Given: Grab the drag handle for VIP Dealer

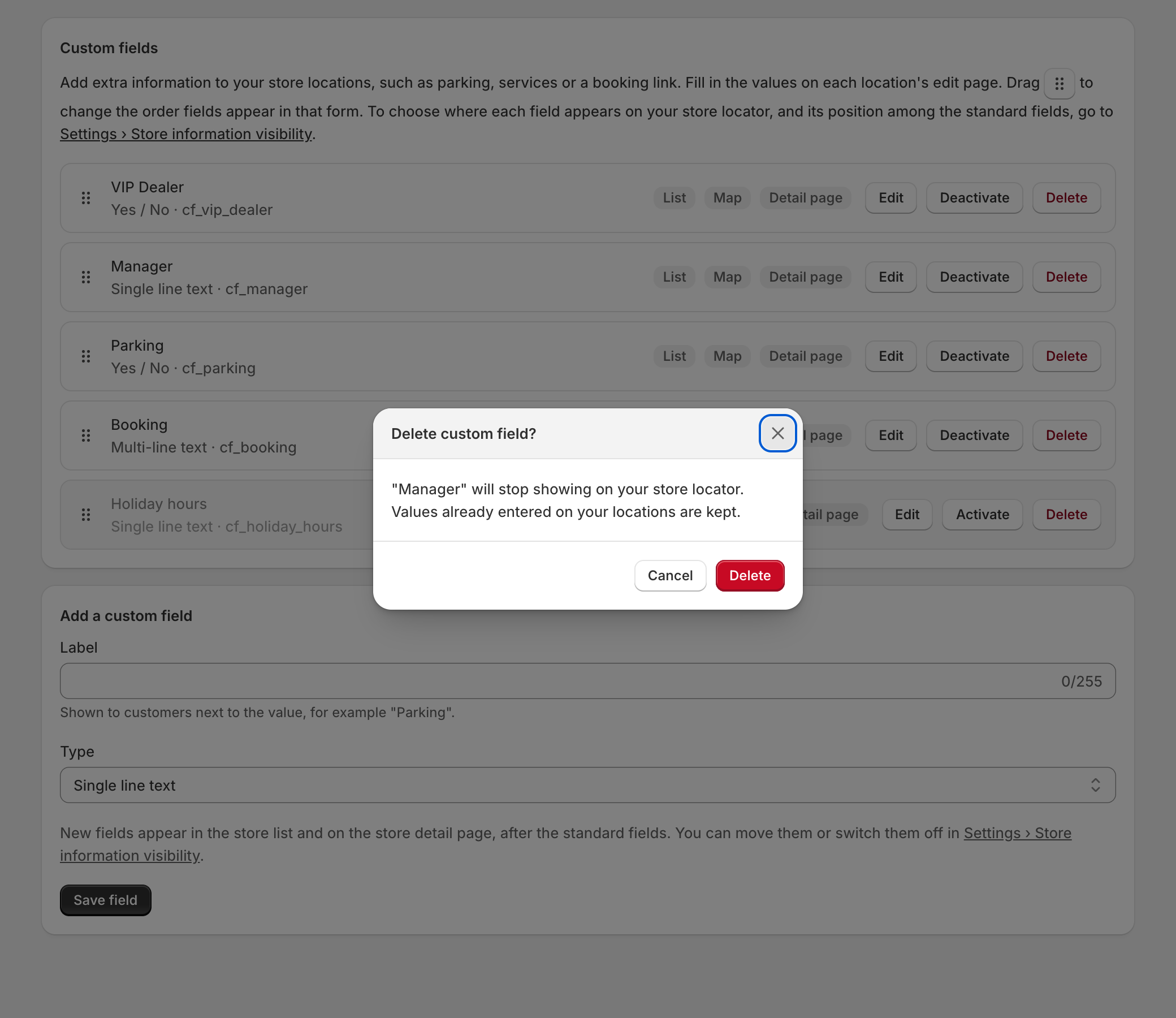Looking at the screenshot, I should point(86,198).
